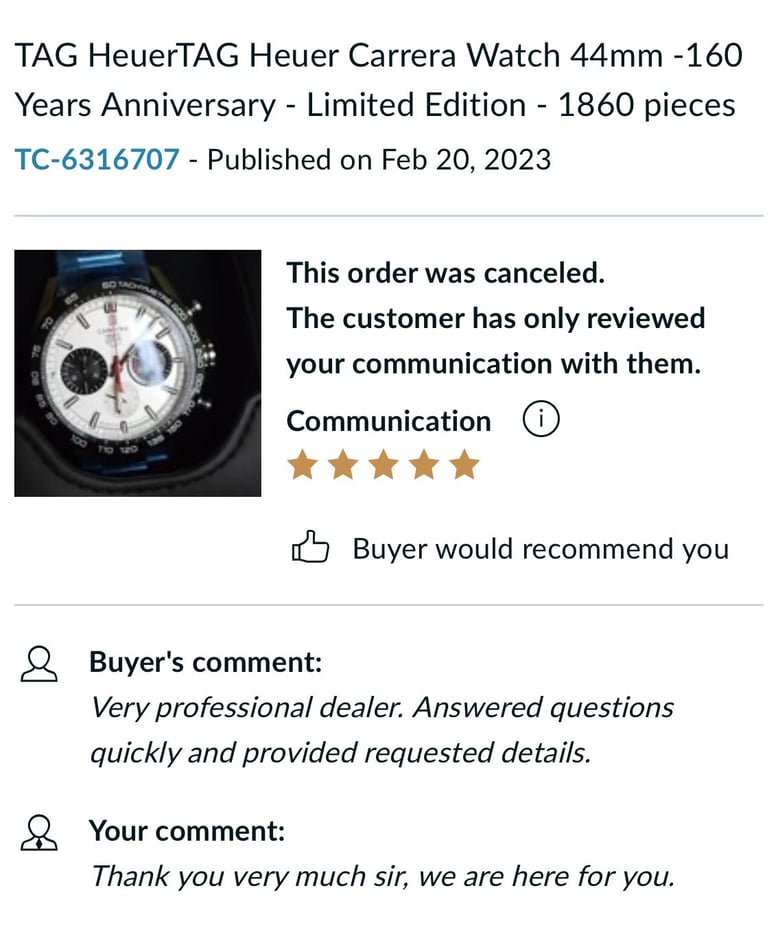Image resolution: width=768 pixels, height=945 pixels.
Task: Click the first Communication rating star
Action: (302, 465)
